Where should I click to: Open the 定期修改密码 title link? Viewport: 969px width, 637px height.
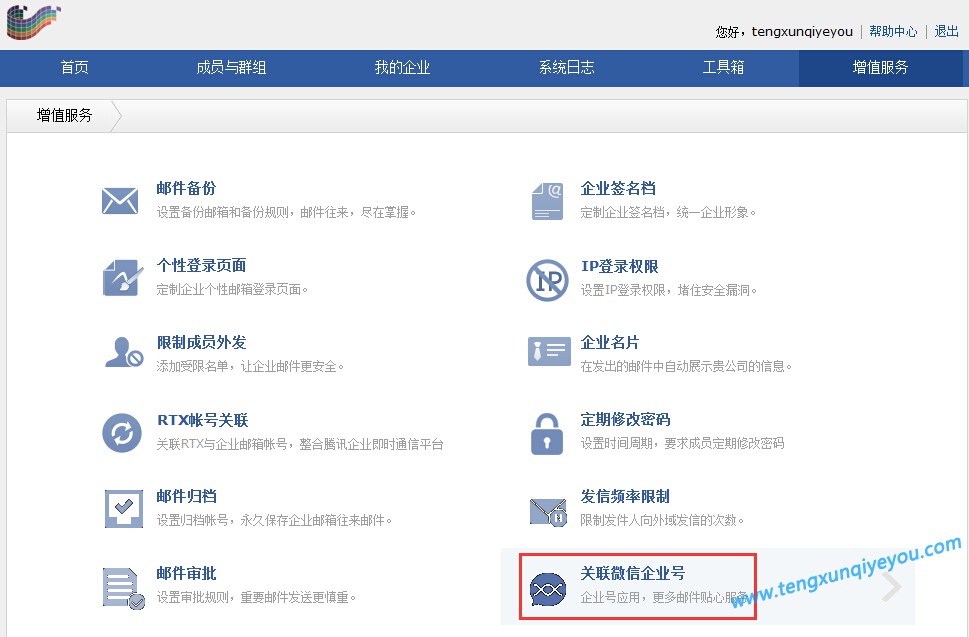(x=625, y=420)
